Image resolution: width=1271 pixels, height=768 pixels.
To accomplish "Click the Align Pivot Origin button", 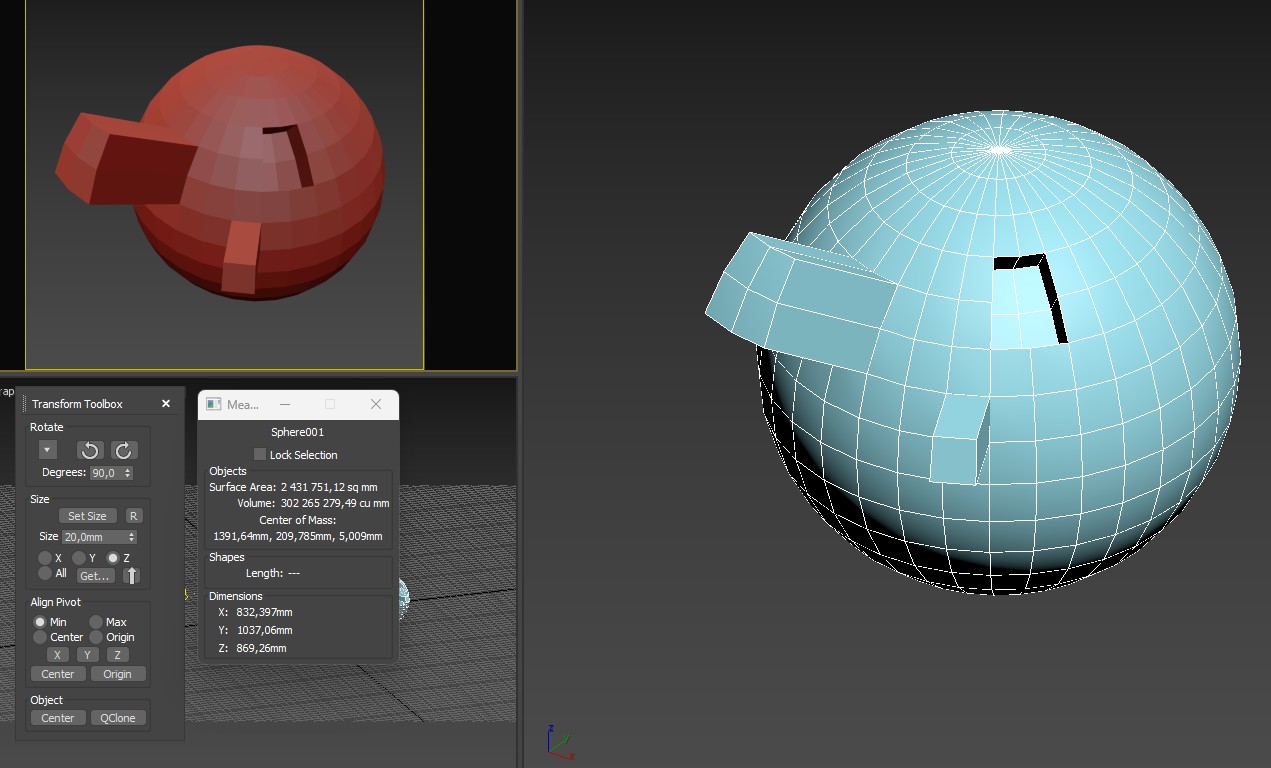I will (x=118, y=674).
